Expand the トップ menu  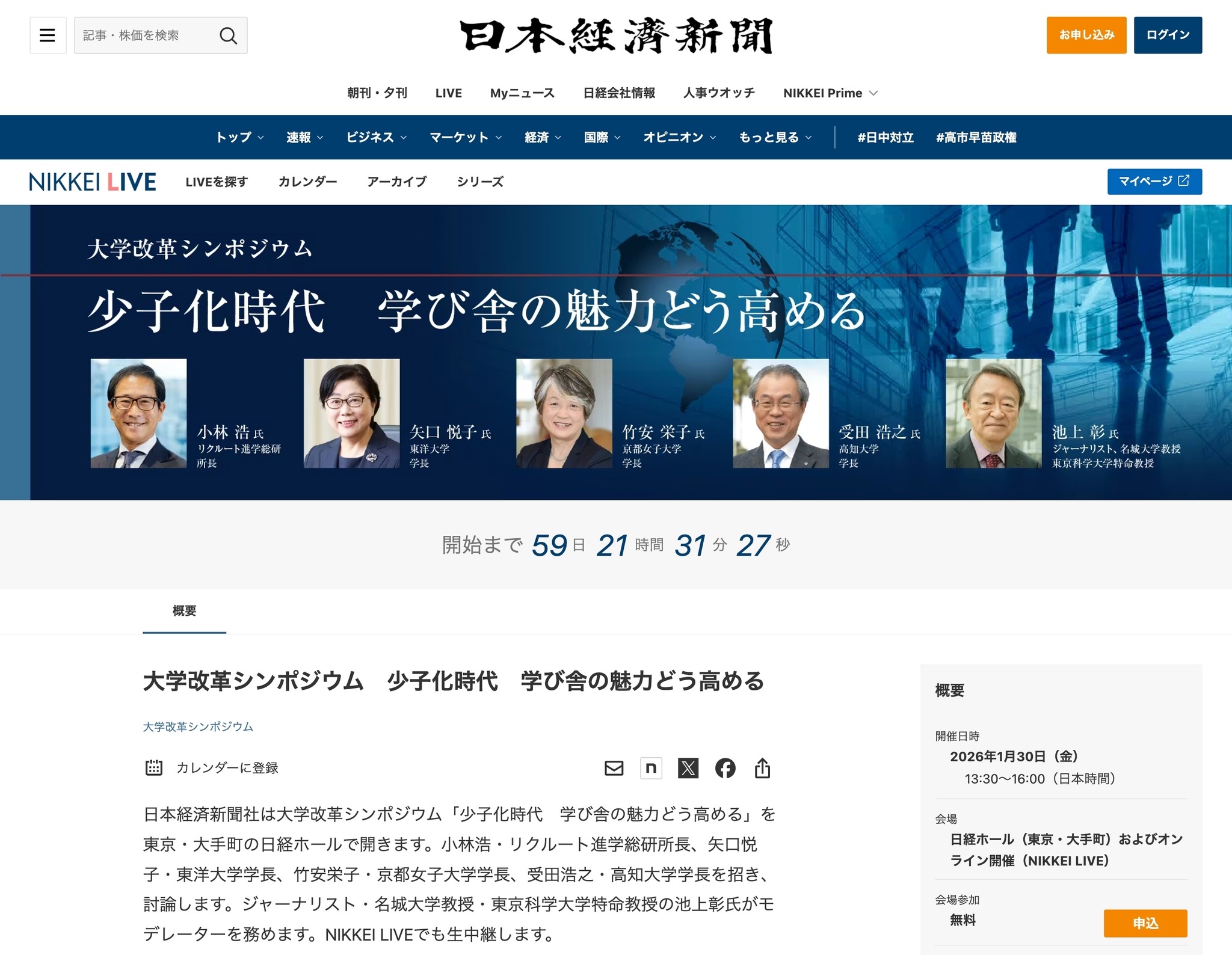click(240, 137)
